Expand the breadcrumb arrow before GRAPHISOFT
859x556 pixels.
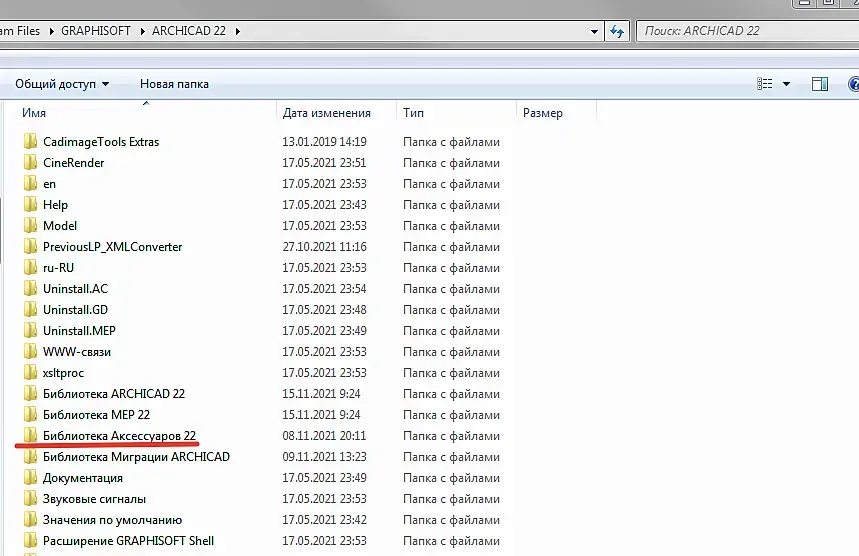coord(51,31)
